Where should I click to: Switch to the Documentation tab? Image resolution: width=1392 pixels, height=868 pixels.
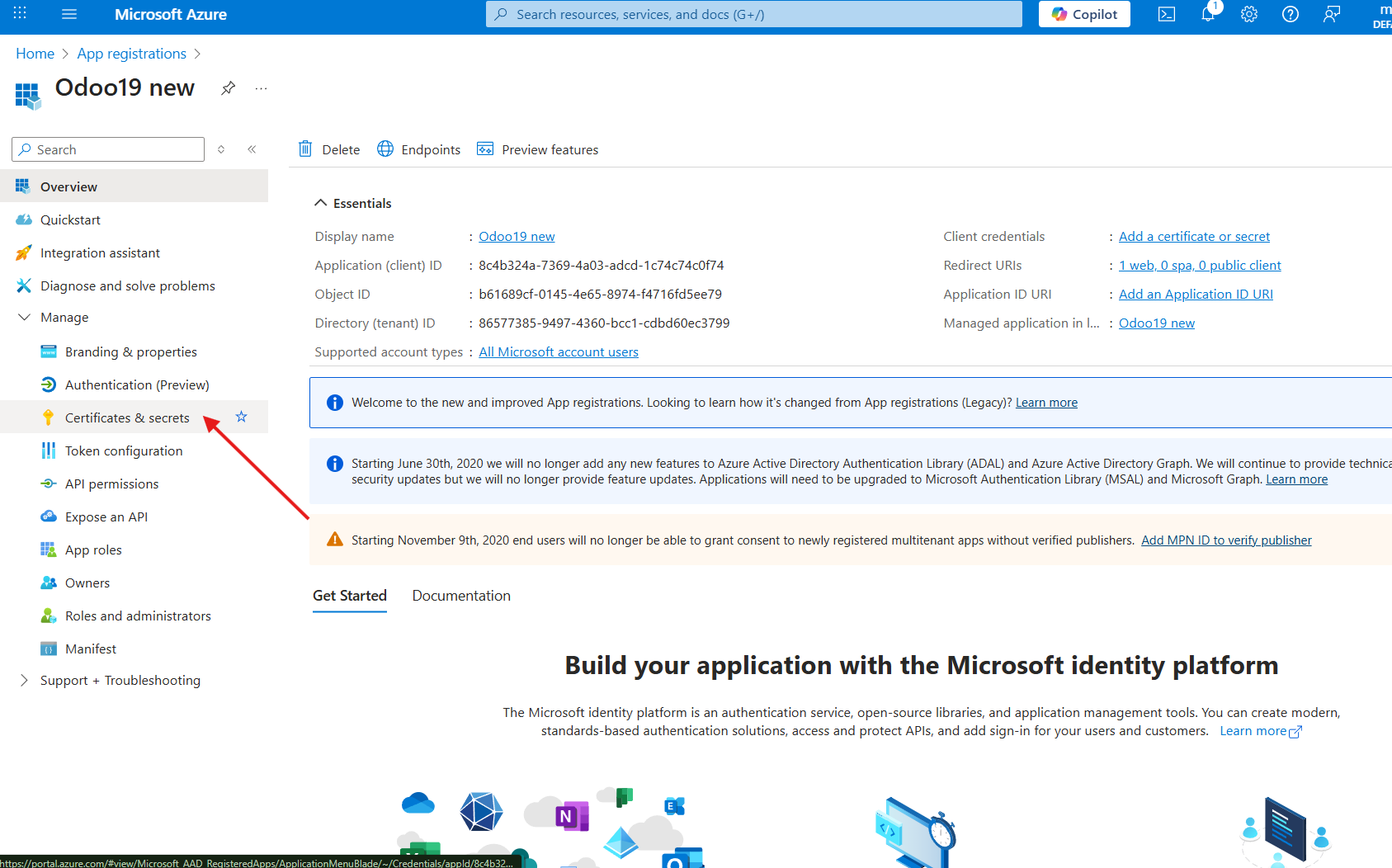click(460, 596)
